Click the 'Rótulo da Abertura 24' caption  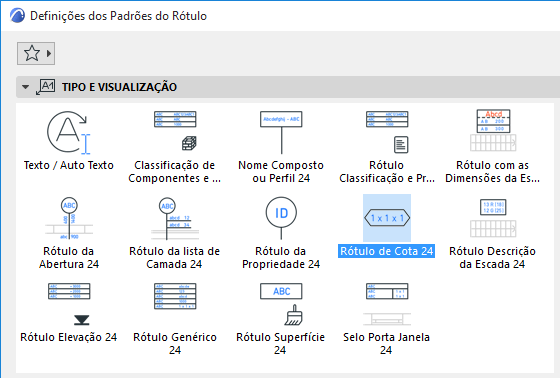pos(69,258)
